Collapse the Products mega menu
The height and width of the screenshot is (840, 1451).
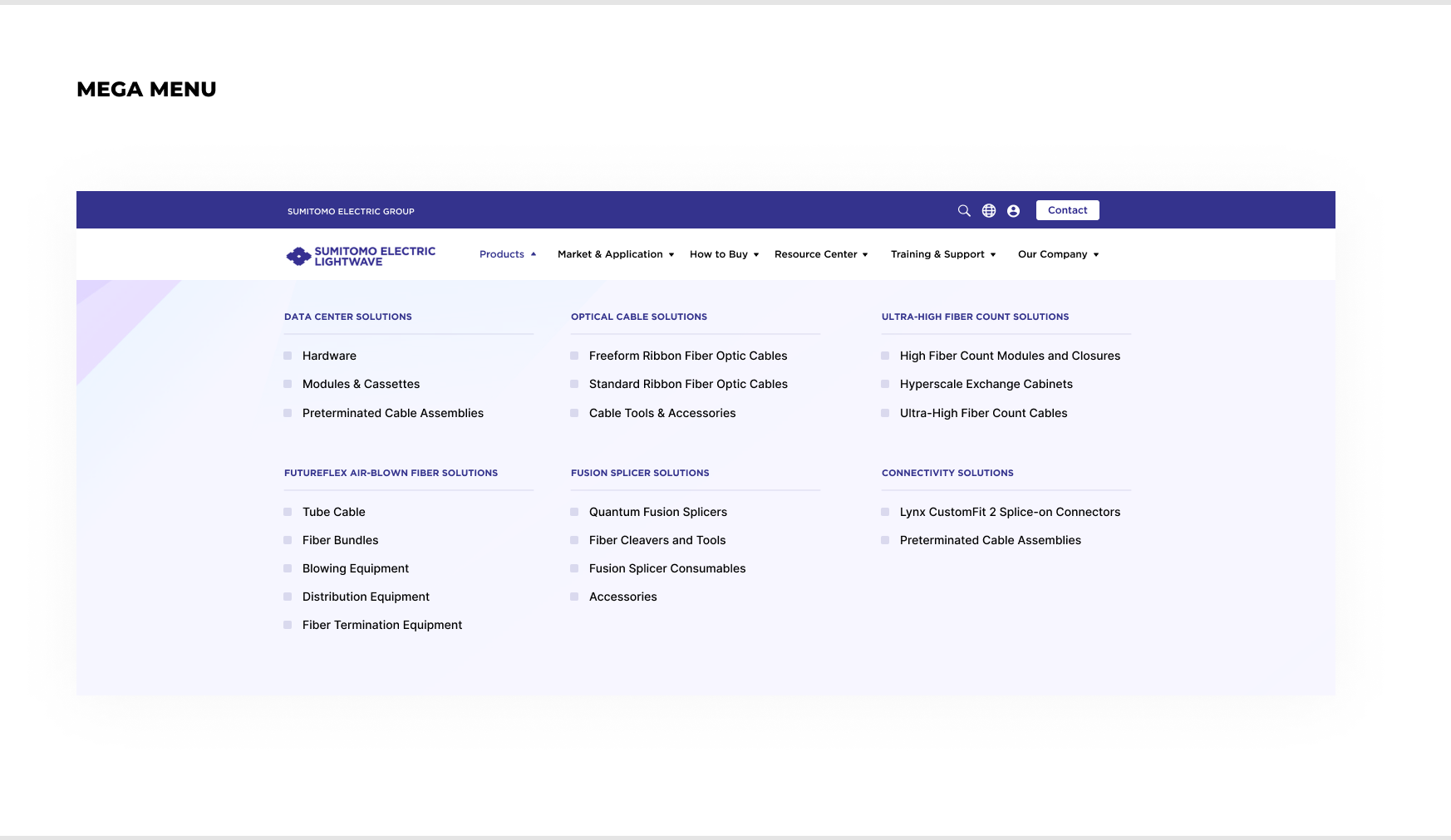point(508,254)
